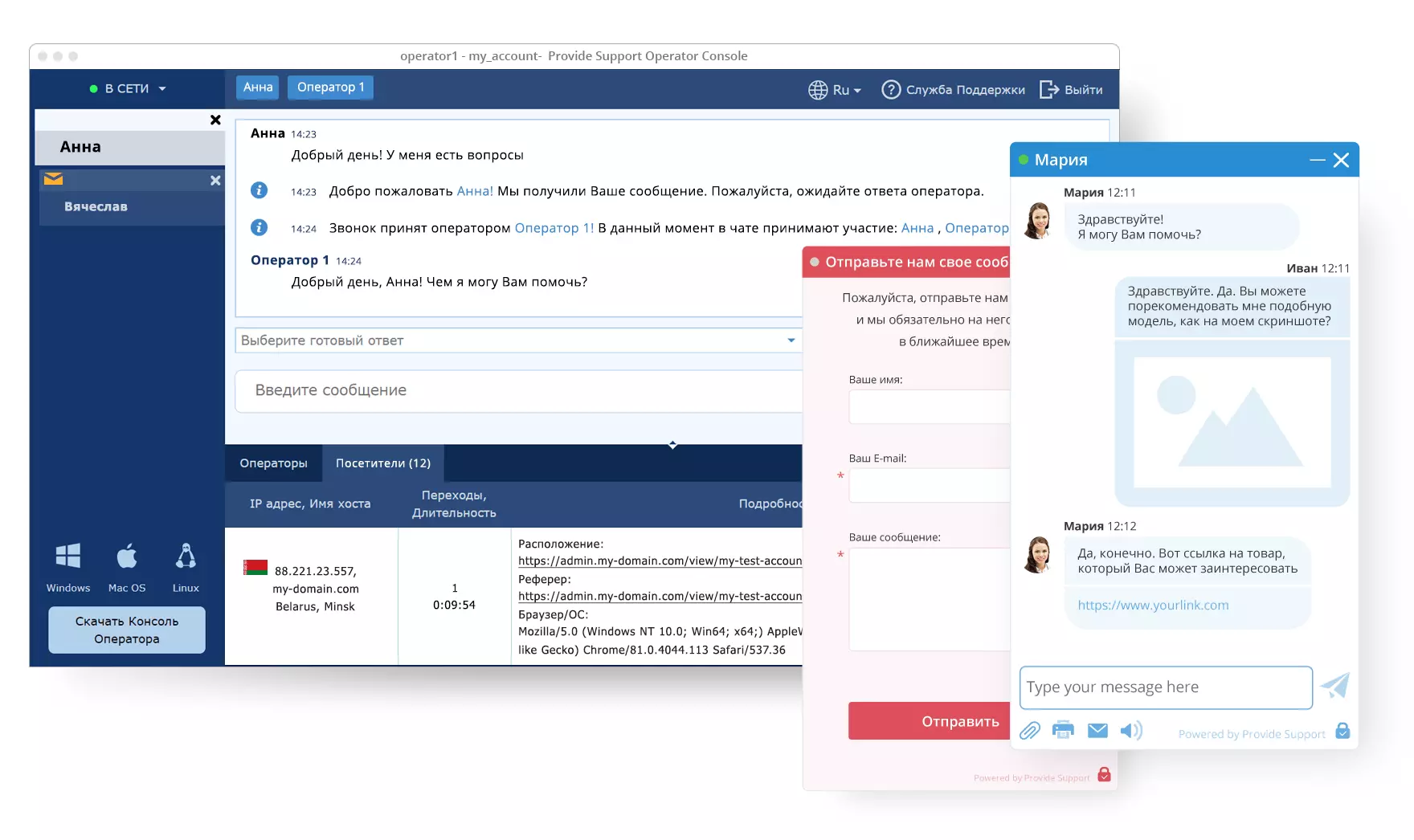Screen dimensions: 1414x840
Task: Click Служба Поддержки text in top bar
Action: coord(966,90)
